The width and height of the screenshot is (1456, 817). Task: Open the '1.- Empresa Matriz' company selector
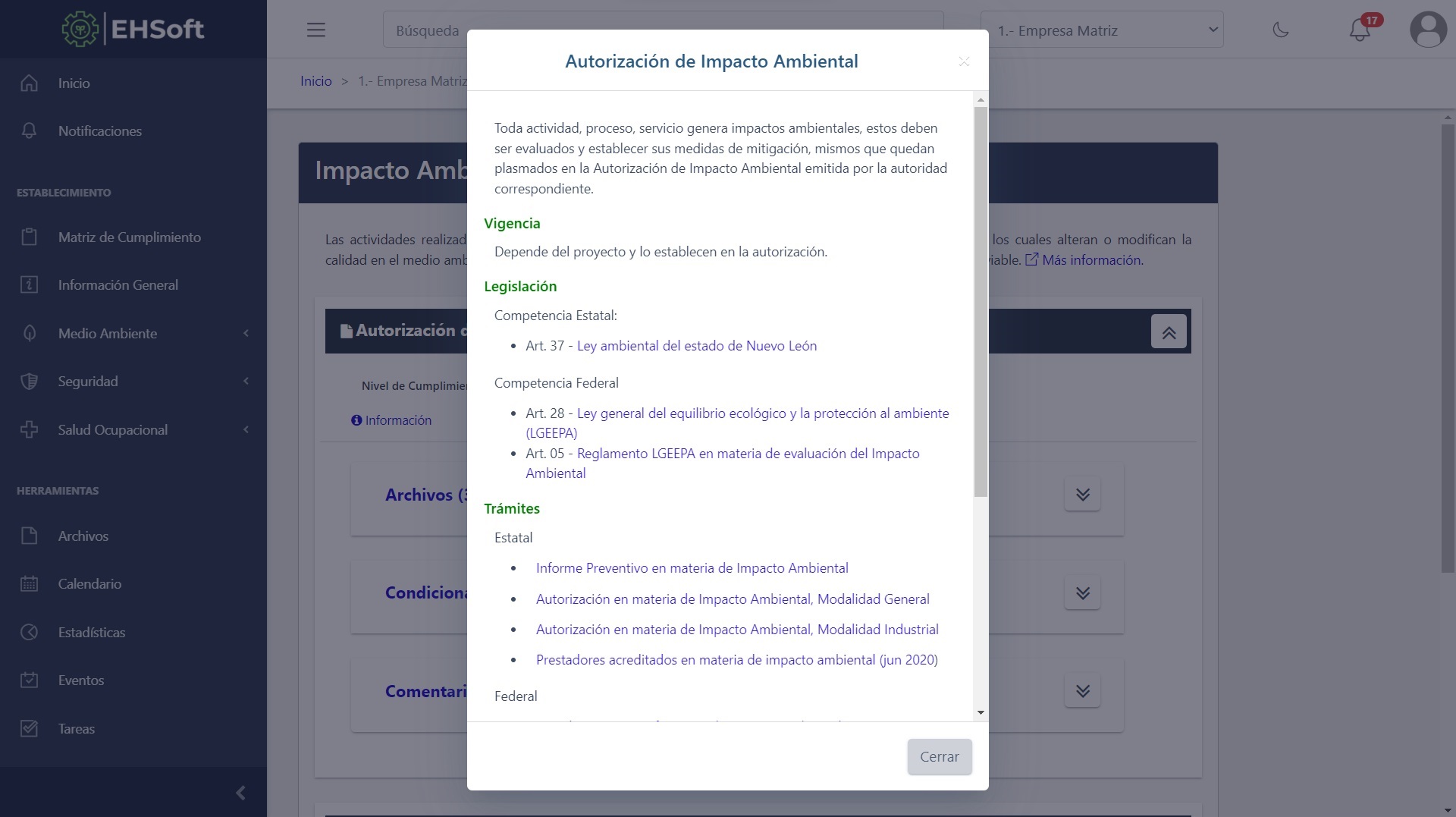tap(1102, 30)
